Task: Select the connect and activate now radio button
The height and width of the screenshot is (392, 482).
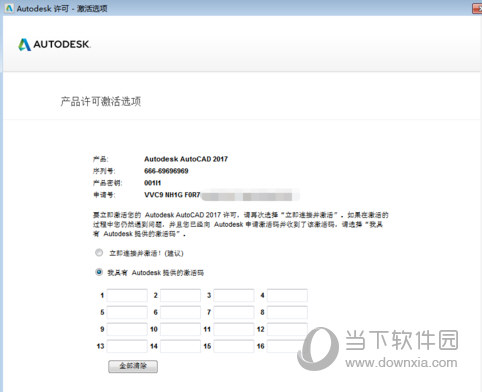Action: coord(99,253)
